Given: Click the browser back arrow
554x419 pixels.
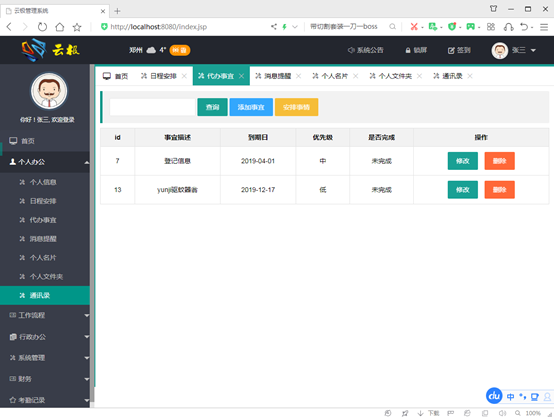Looking at the screenshot, I should pyautogui.click(x=10, y=27).
